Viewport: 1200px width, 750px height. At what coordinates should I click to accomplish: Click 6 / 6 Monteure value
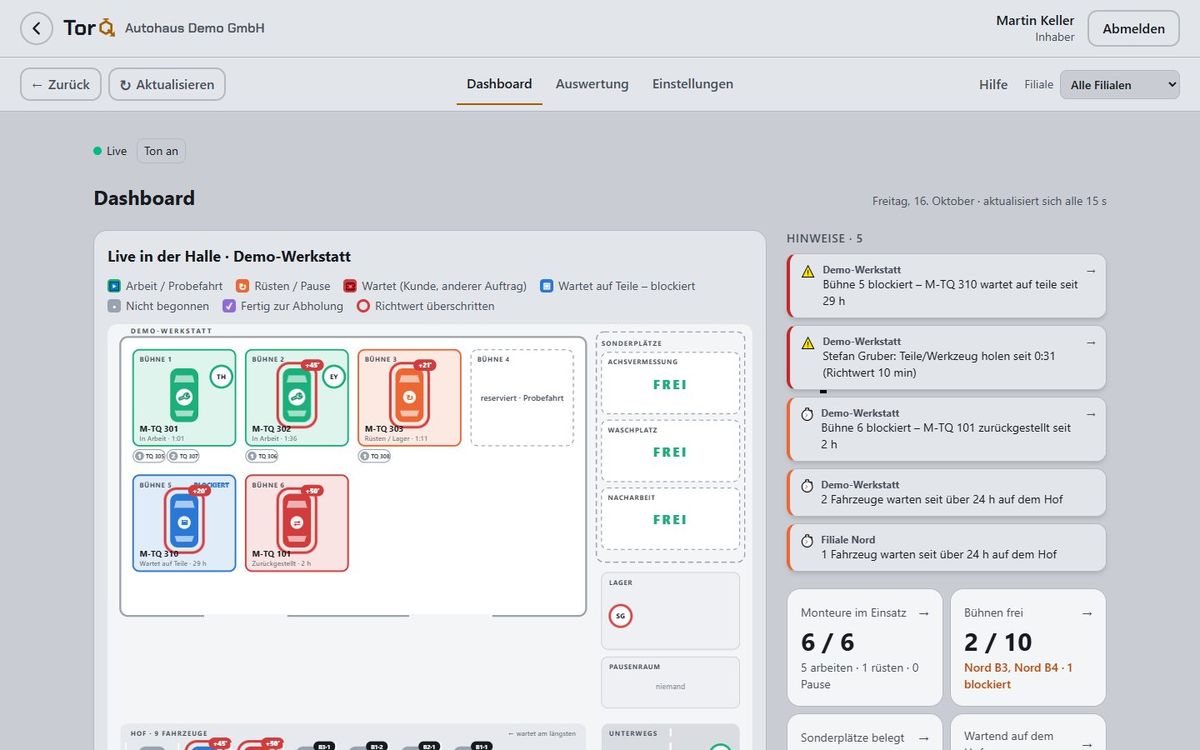[x=828, y=642]
